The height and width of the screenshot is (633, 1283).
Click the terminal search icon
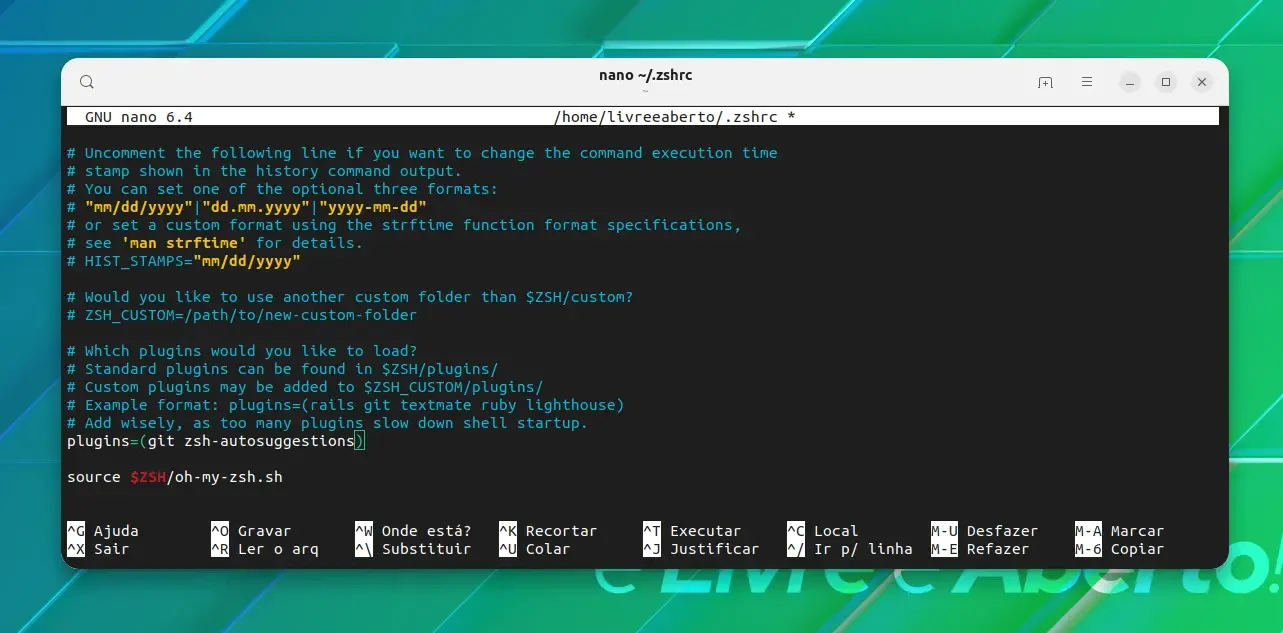click(87, 82)
